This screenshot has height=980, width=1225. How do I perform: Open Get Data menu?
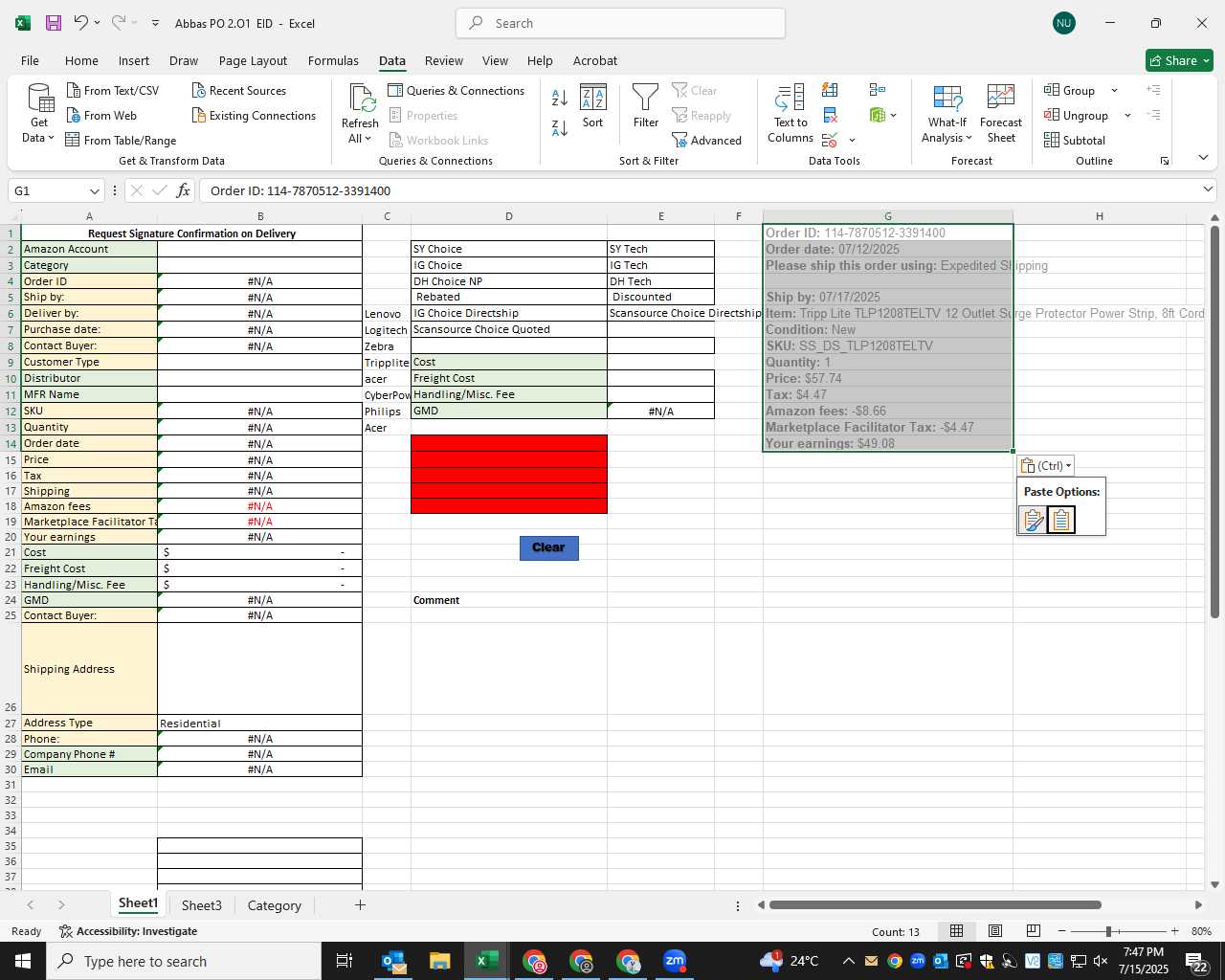pyautogui.click(x=39, y=113)
